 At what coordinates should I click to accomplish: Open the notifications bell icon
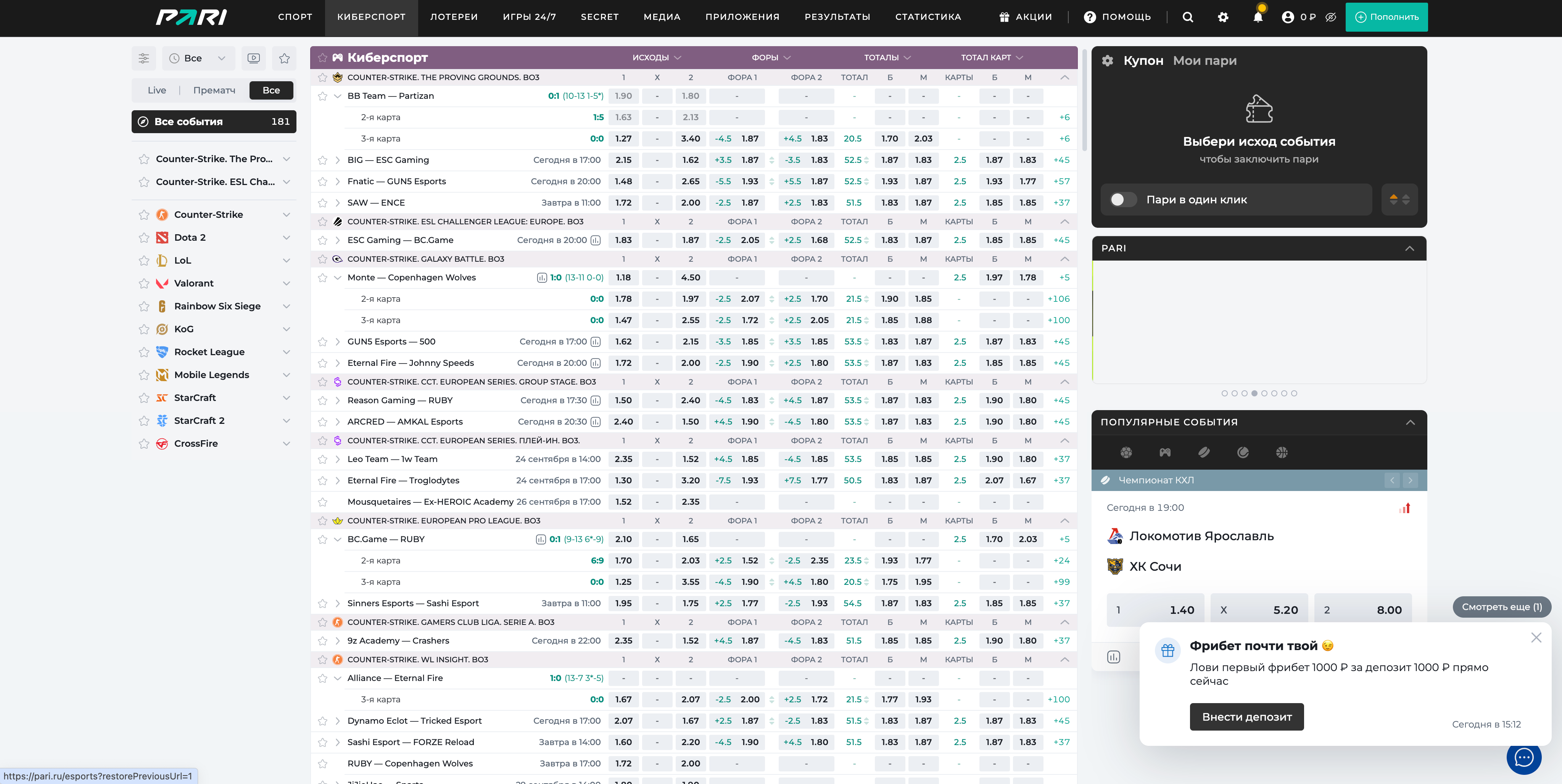coord(1258,17)
